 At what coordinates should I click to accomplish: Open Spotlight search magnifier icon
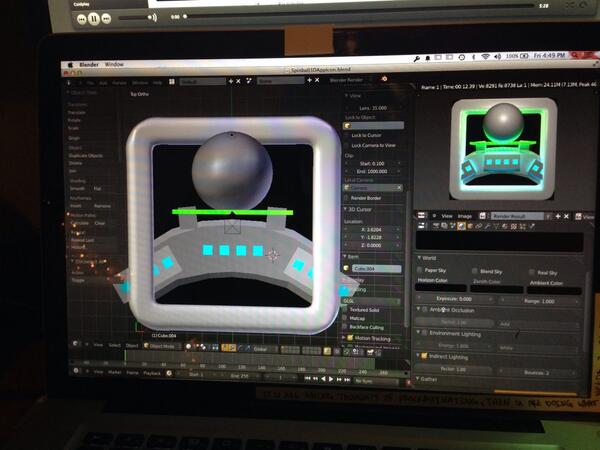click(x=574, y=55)
